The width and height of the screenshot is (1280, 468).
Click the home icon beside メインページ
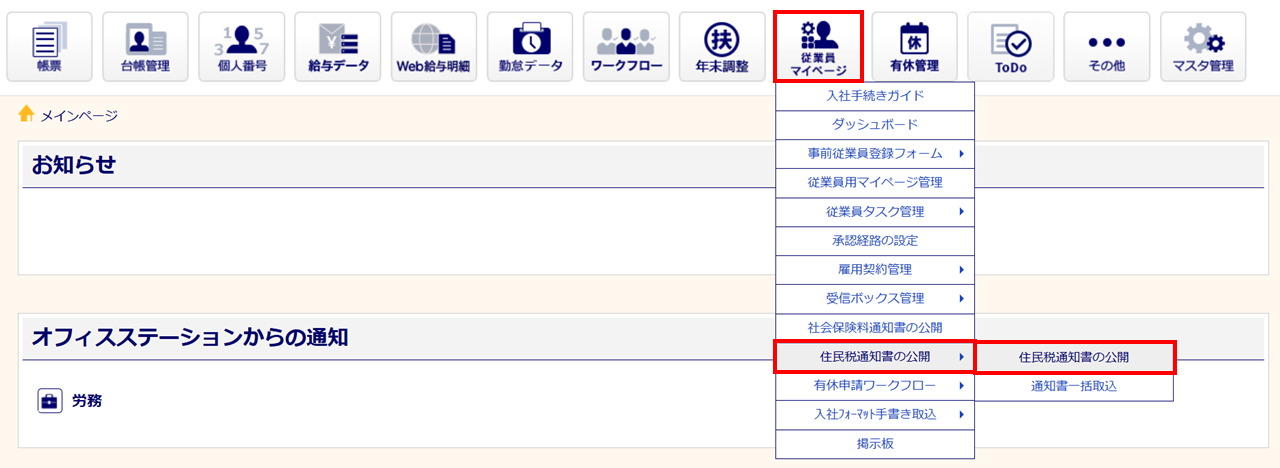27,115
